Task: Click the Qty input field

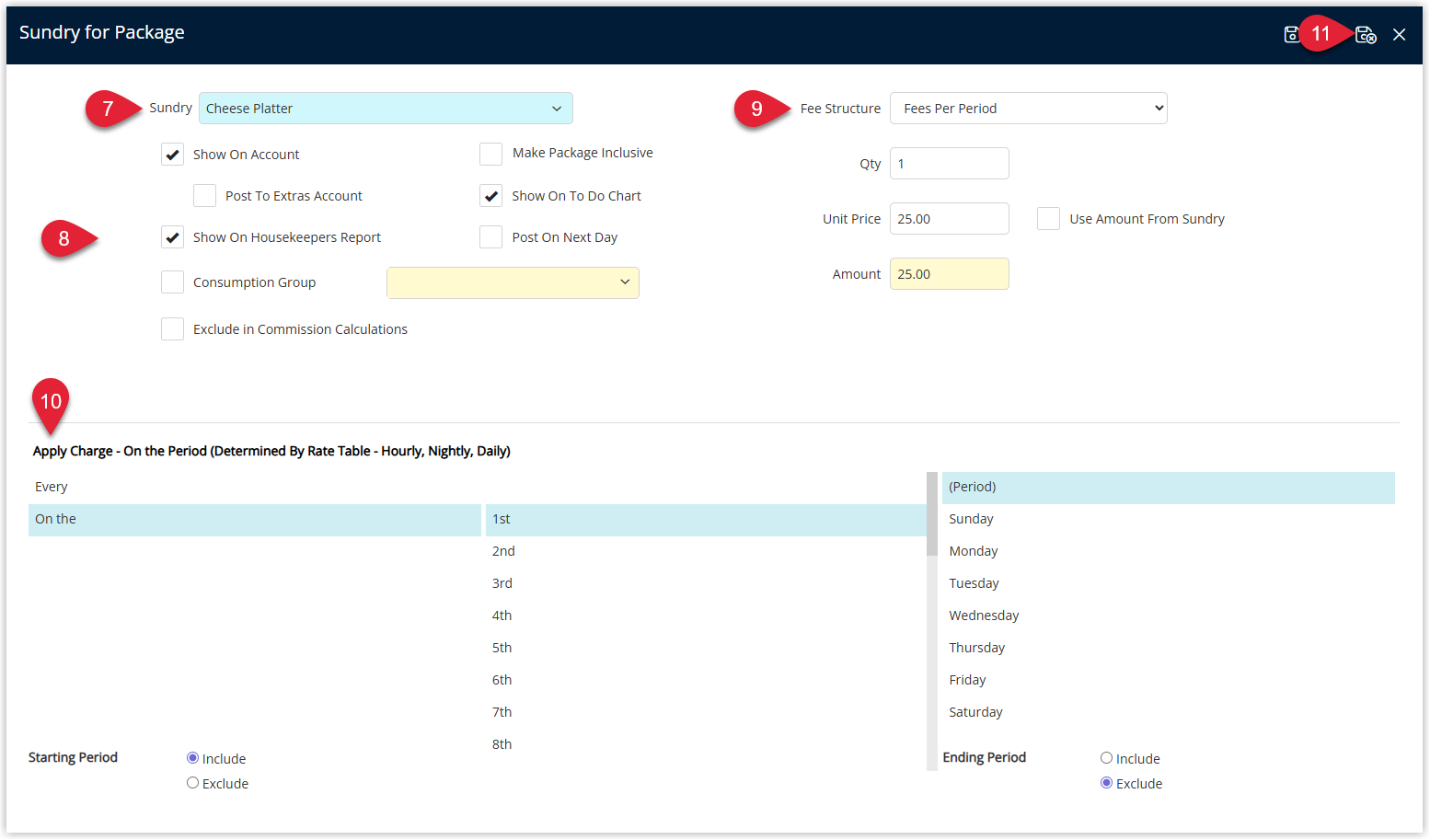Action: click(x=949, y=164)
